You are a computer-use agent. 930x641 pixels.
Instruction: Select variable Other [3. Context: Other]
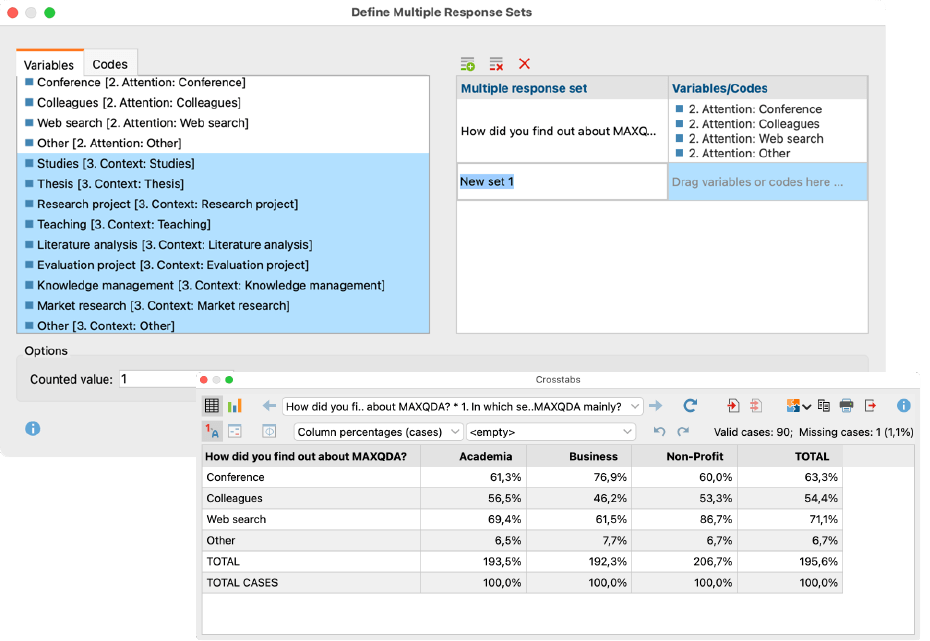coord(223,326)
